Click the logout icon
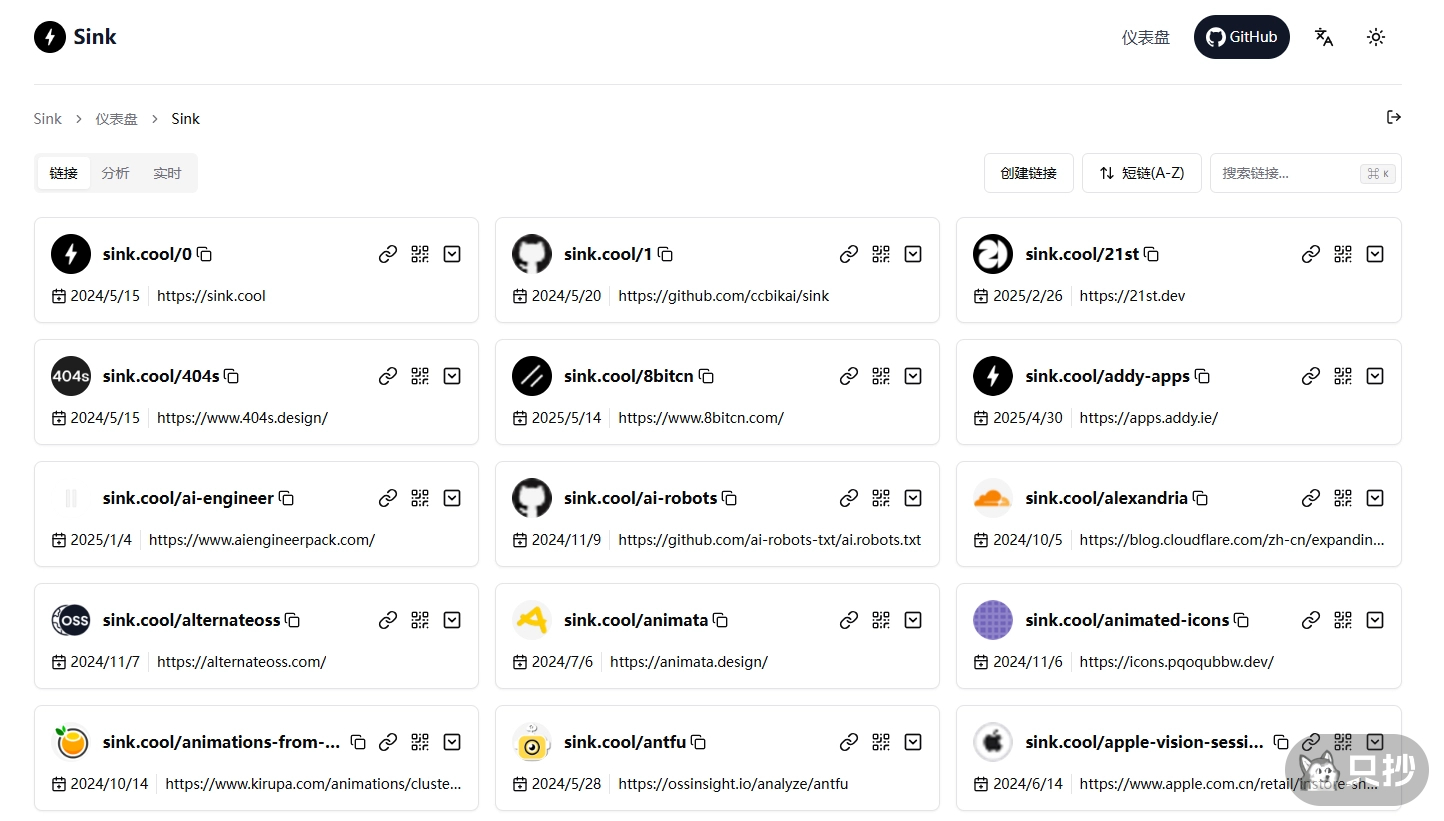Viewport: 1444px width, 821px height. point(1393,118)
